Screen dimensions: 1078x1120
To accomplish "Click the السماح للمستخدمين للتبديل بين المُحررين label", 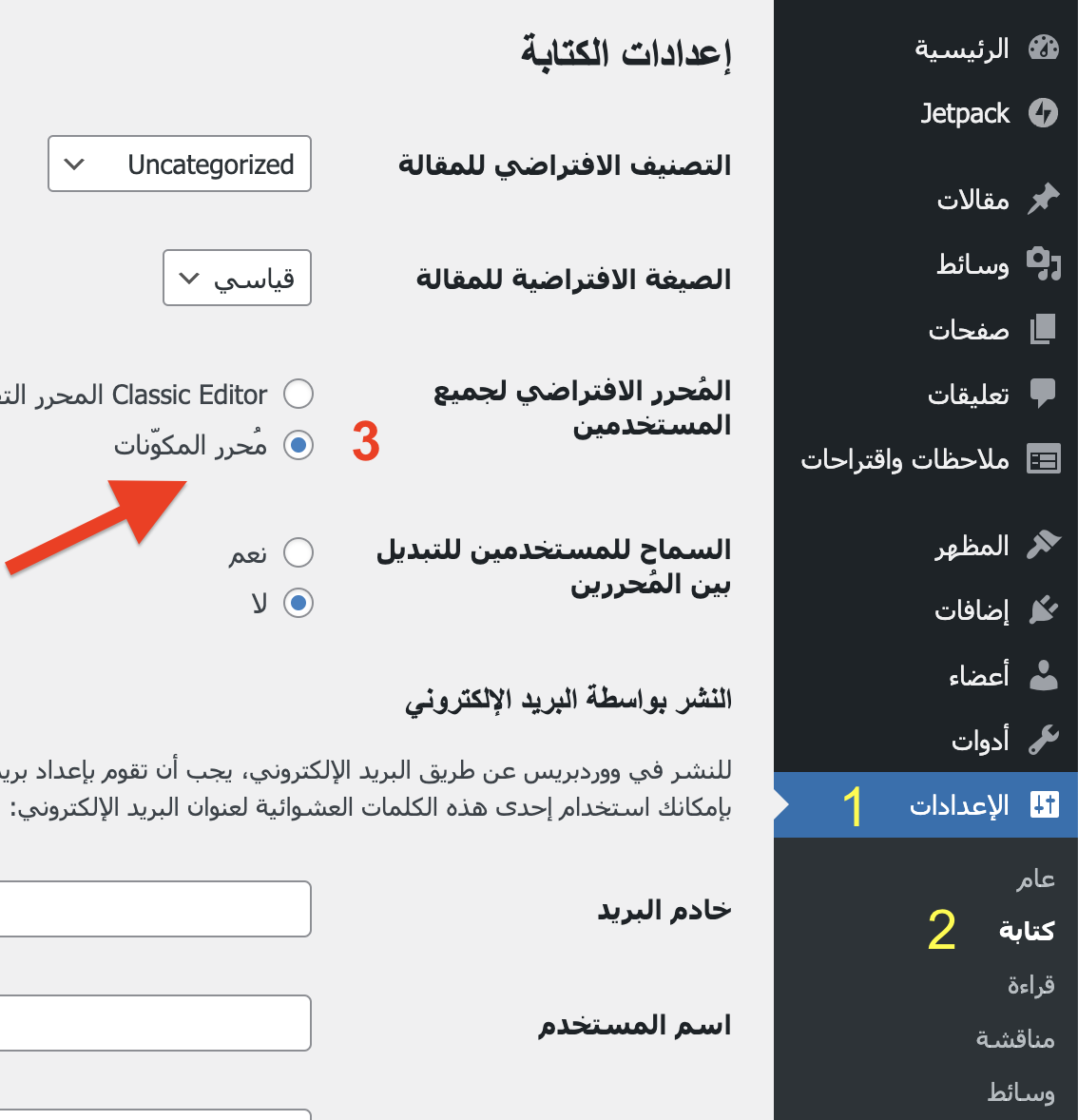I will [553, 567].
